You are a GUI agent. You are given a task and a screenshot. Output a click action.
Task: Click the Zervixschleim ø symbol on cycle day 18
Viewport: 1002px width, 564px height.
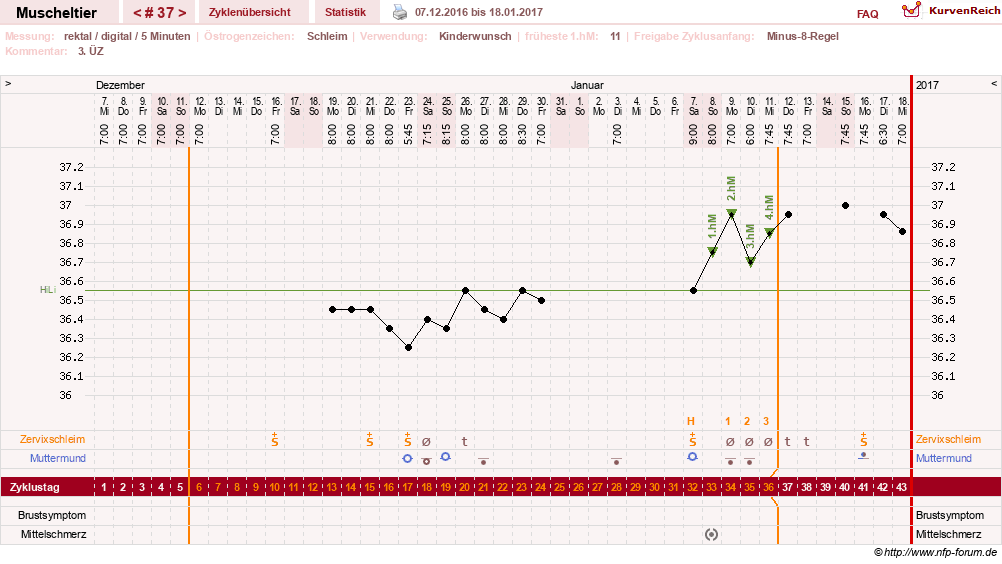pyautogui.click(x=426, y=442)
